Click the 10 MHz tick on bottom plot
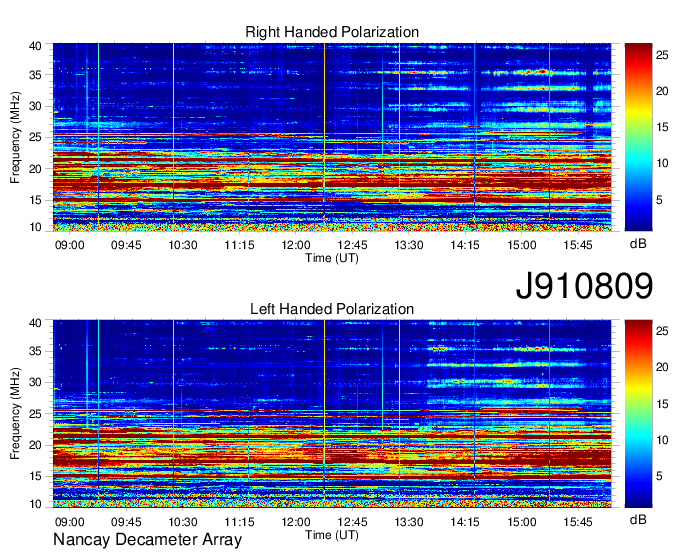 pyautogui.click(x=35, y=504)
